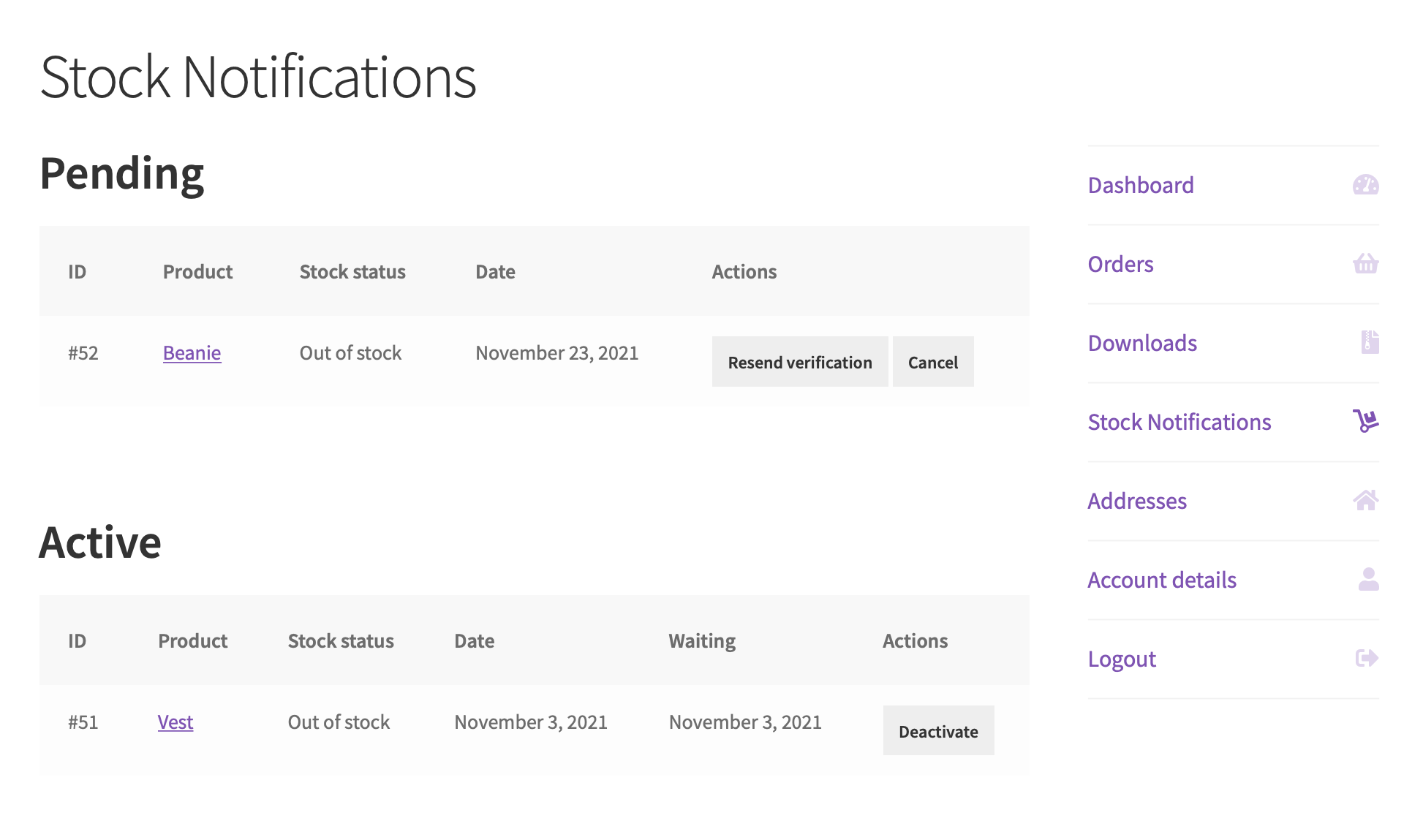Open the Beanie product link
Viewport: 1423px width, 840px height.
tap(192, 353)
